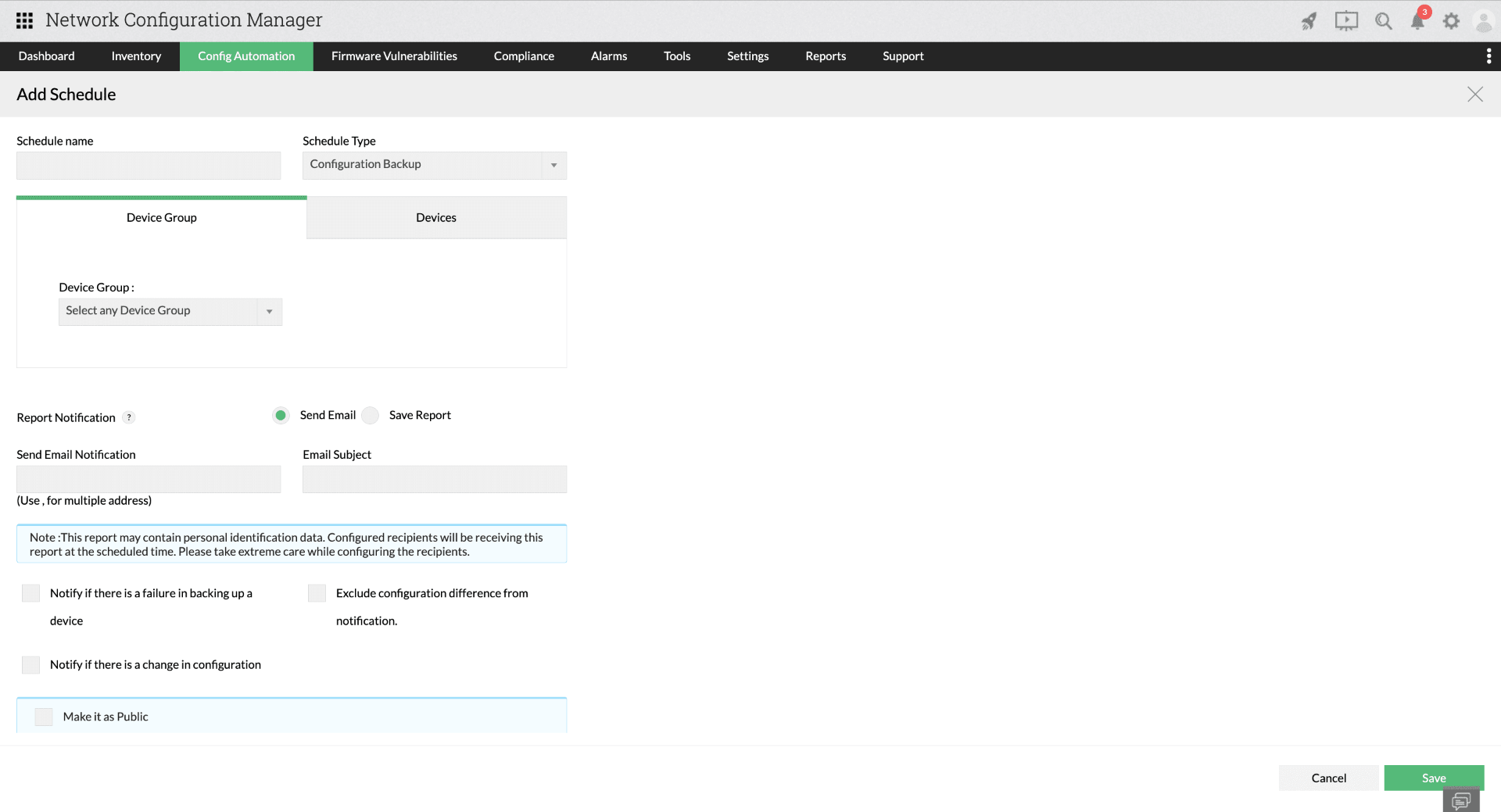Open the Settings menu item
The image size is (1501, 812).
tap(748, 56)
